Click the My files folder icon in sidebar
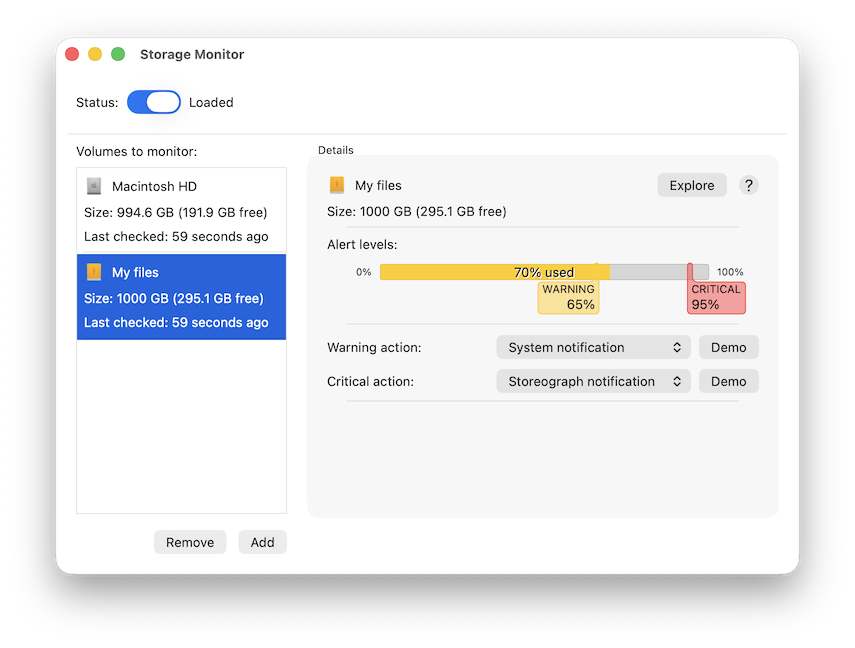Viewport: 855px width, 648px height. (95, 271)
